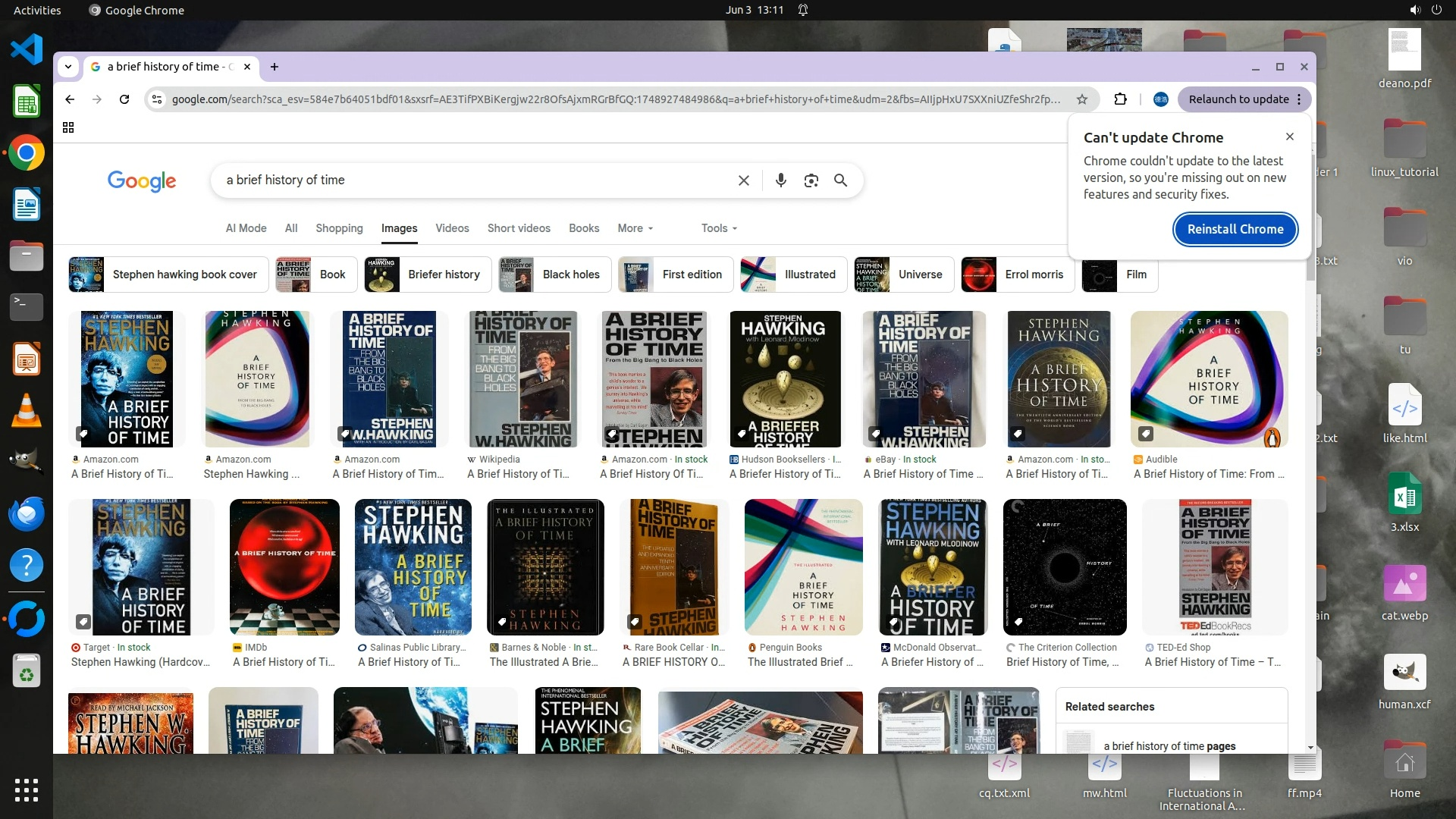Switch to the Videos tab
Image resolution: width=1456 pixels, height=819 pixels.
tap(452, 228)
